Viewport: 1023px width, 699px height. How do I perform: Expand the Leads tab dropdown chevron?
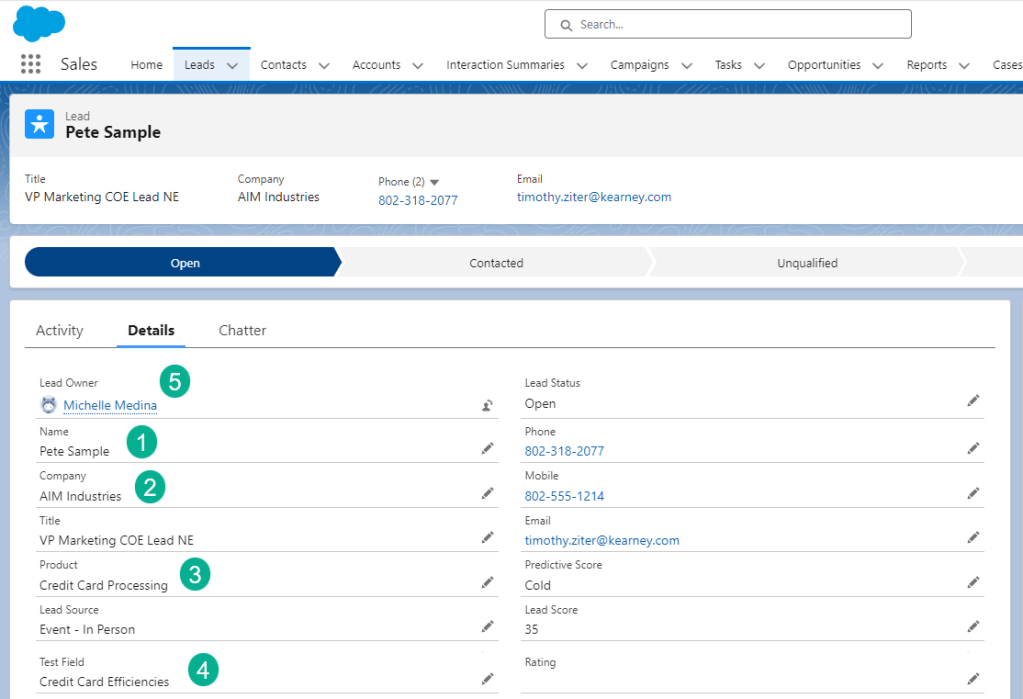tap(232, 66)
